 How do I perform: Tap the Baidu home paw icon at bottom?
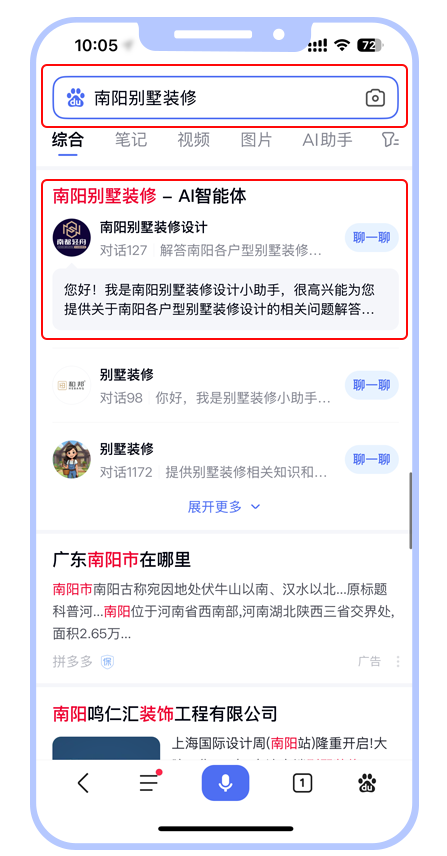pos(367,783)
